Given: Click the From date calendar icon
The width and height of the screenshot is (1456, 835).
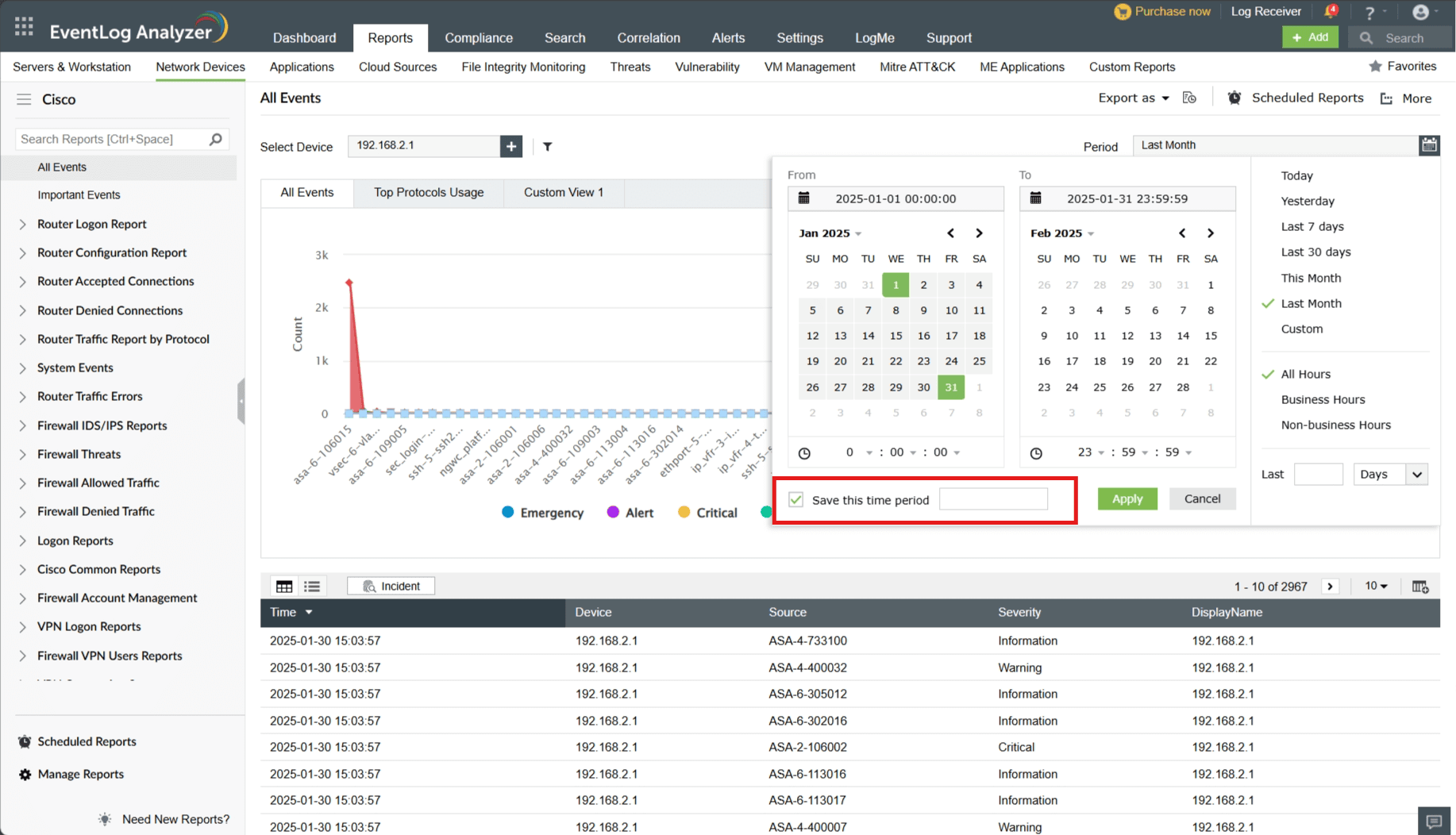Looking at the screenshot, I should [804, 198].
